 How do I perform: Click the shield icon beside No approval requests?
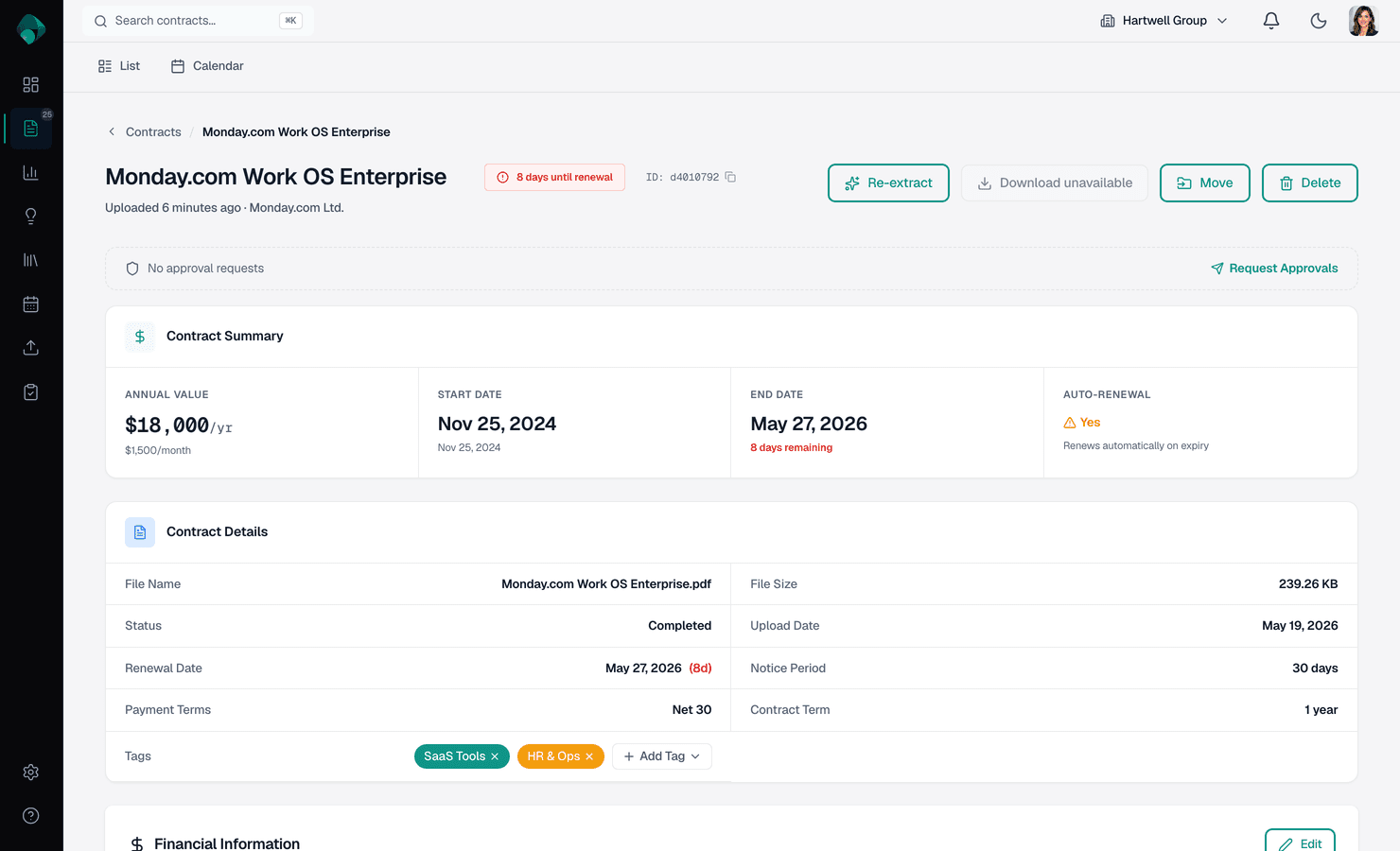[x=132, y=269]
